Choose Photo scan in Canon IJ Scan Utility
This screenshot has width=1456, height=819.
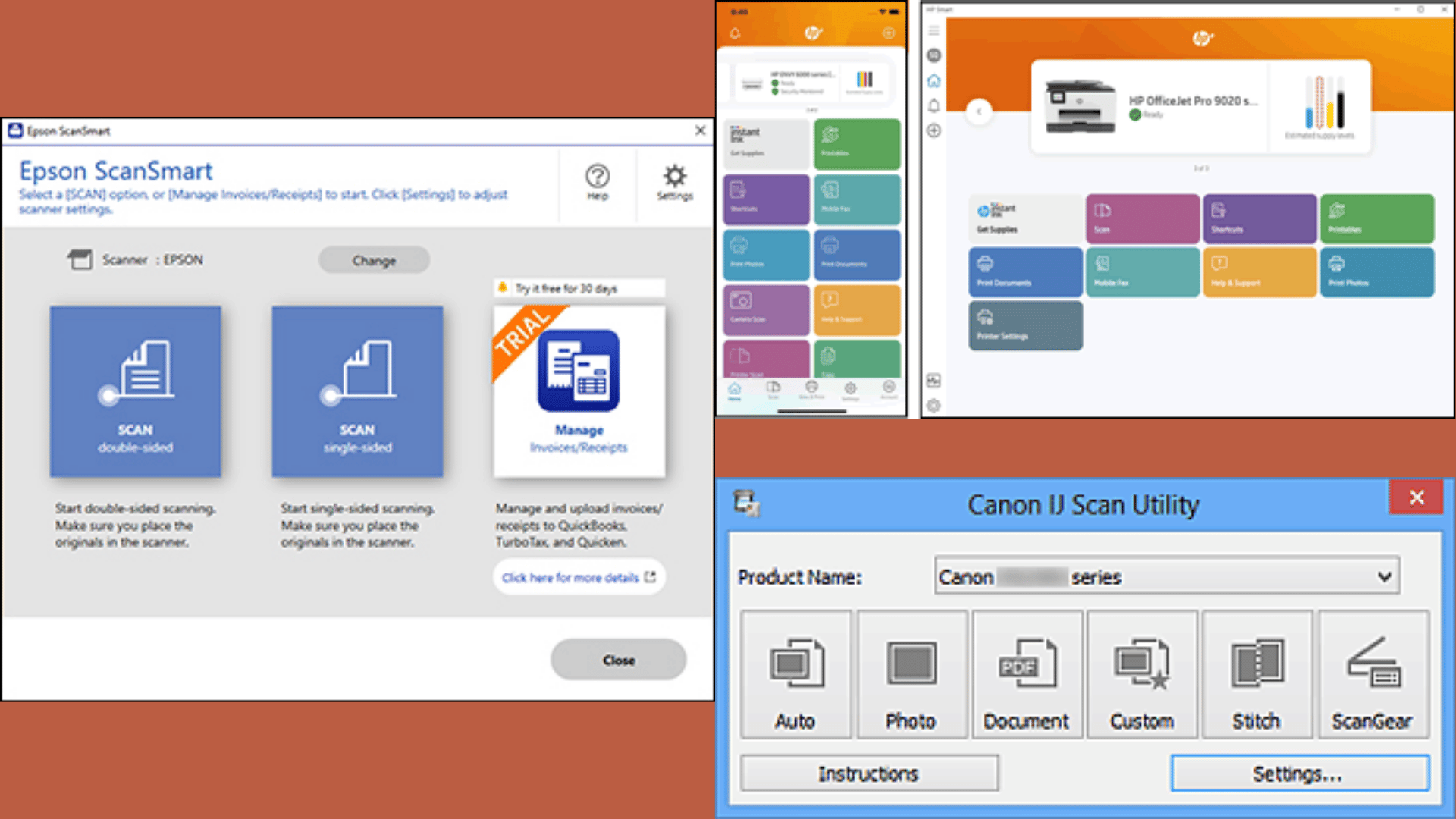(912, 674)
